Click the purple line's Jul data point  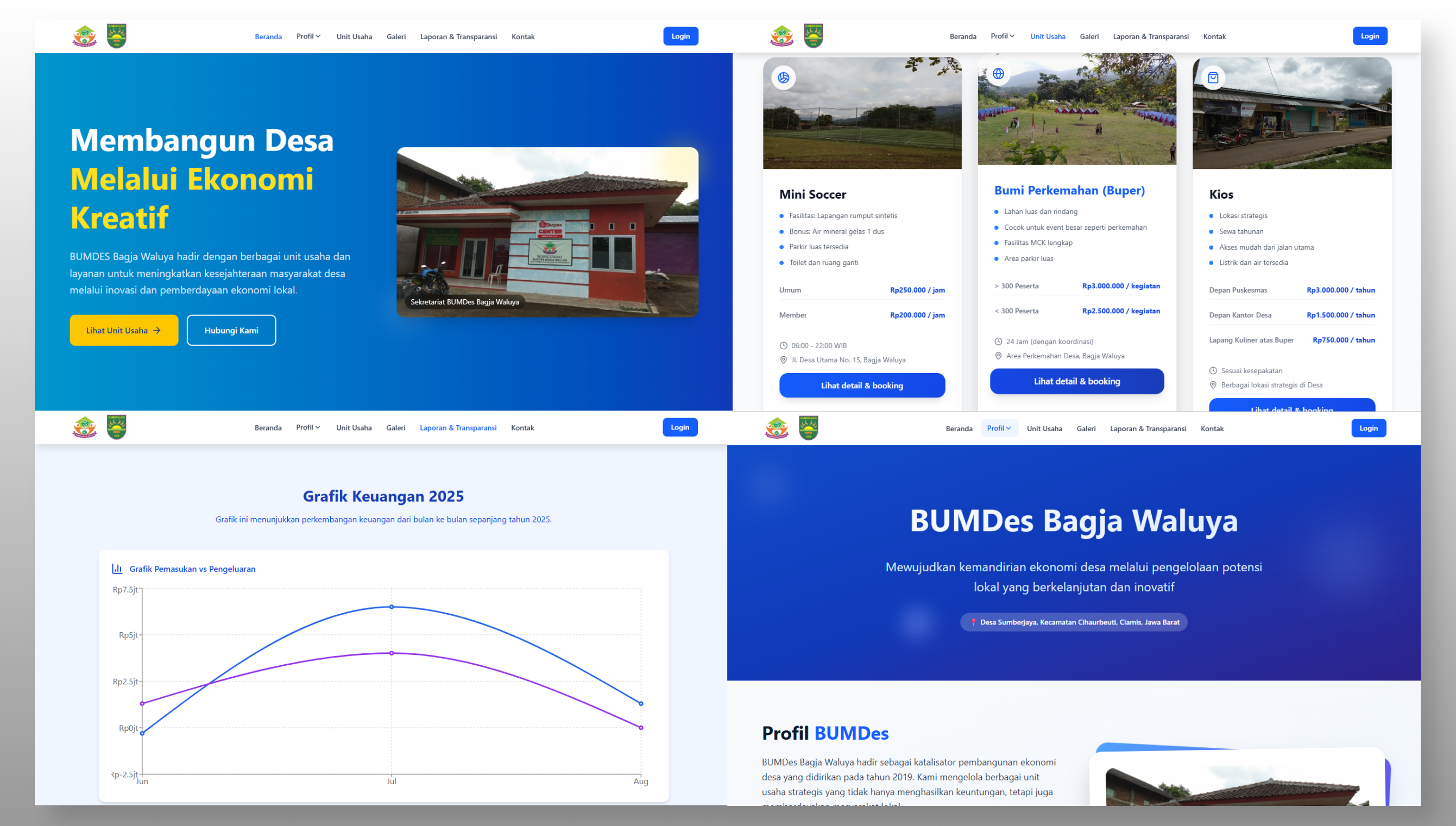(392, 653)
